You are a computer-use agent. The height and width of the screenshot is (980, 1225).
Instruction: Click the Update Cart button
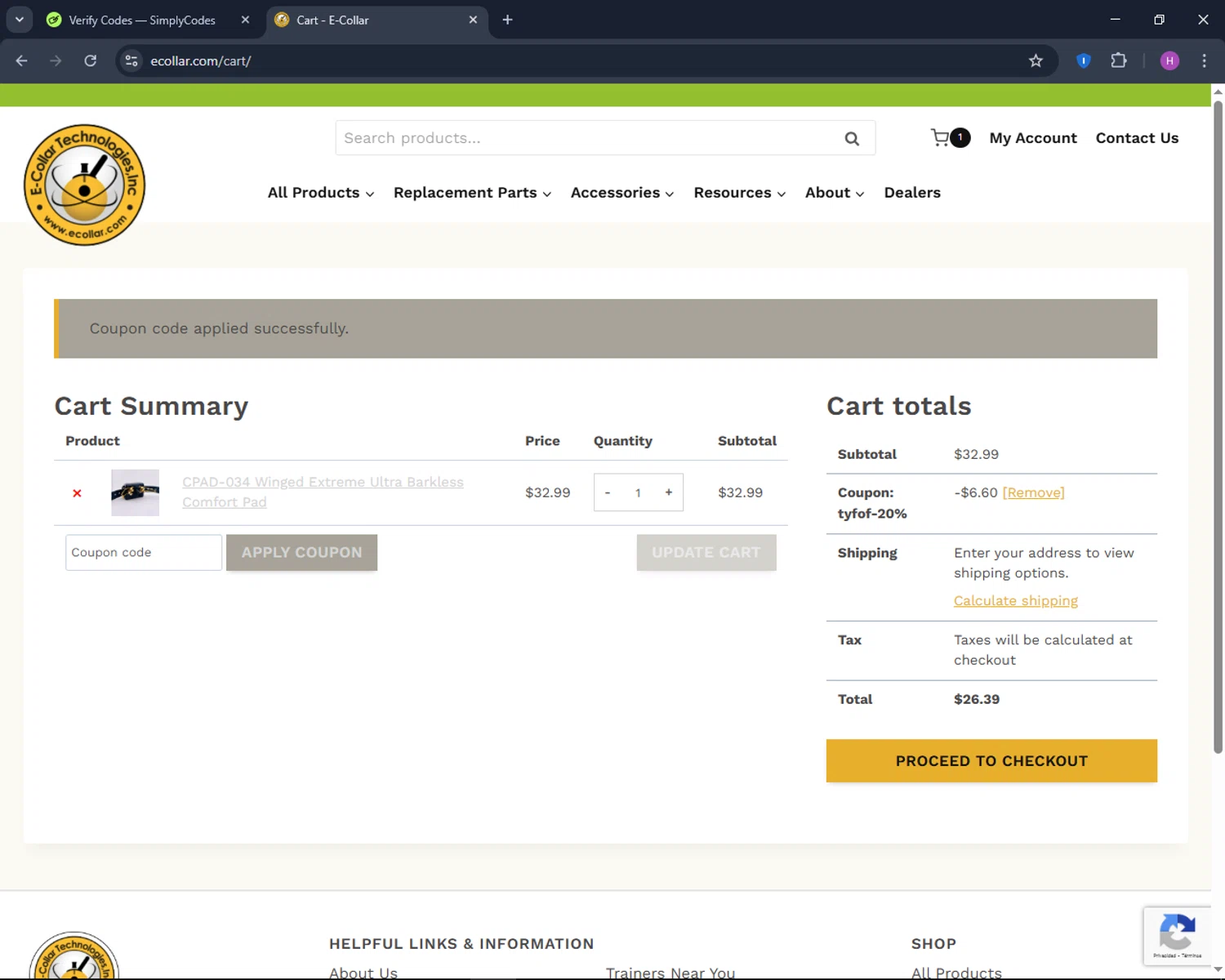[x=706, y=552]
